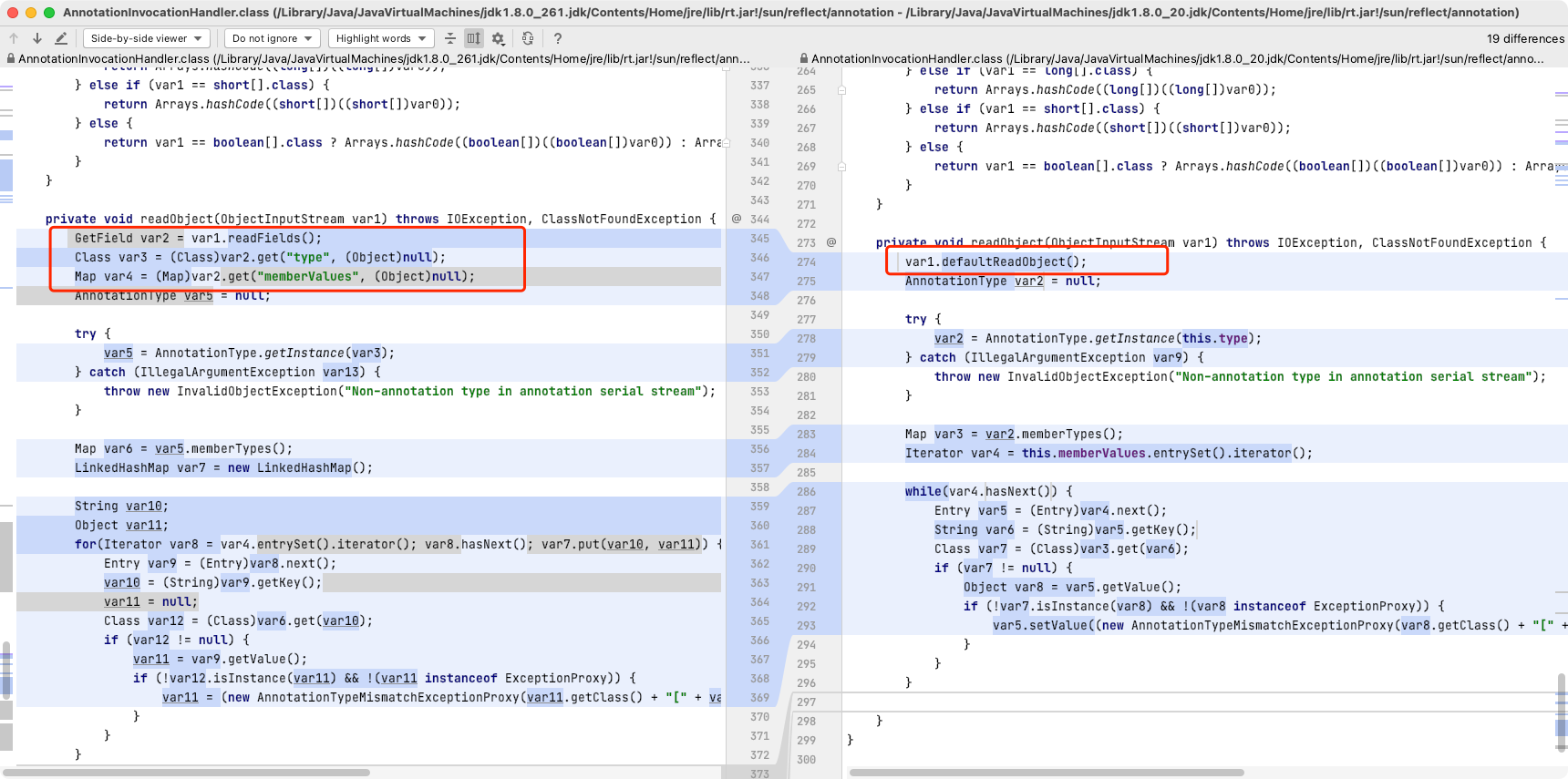Click 'Iterator var4' line in right pane
1568x779 pixels.
pyautogui.click(x=1109, y=453)
